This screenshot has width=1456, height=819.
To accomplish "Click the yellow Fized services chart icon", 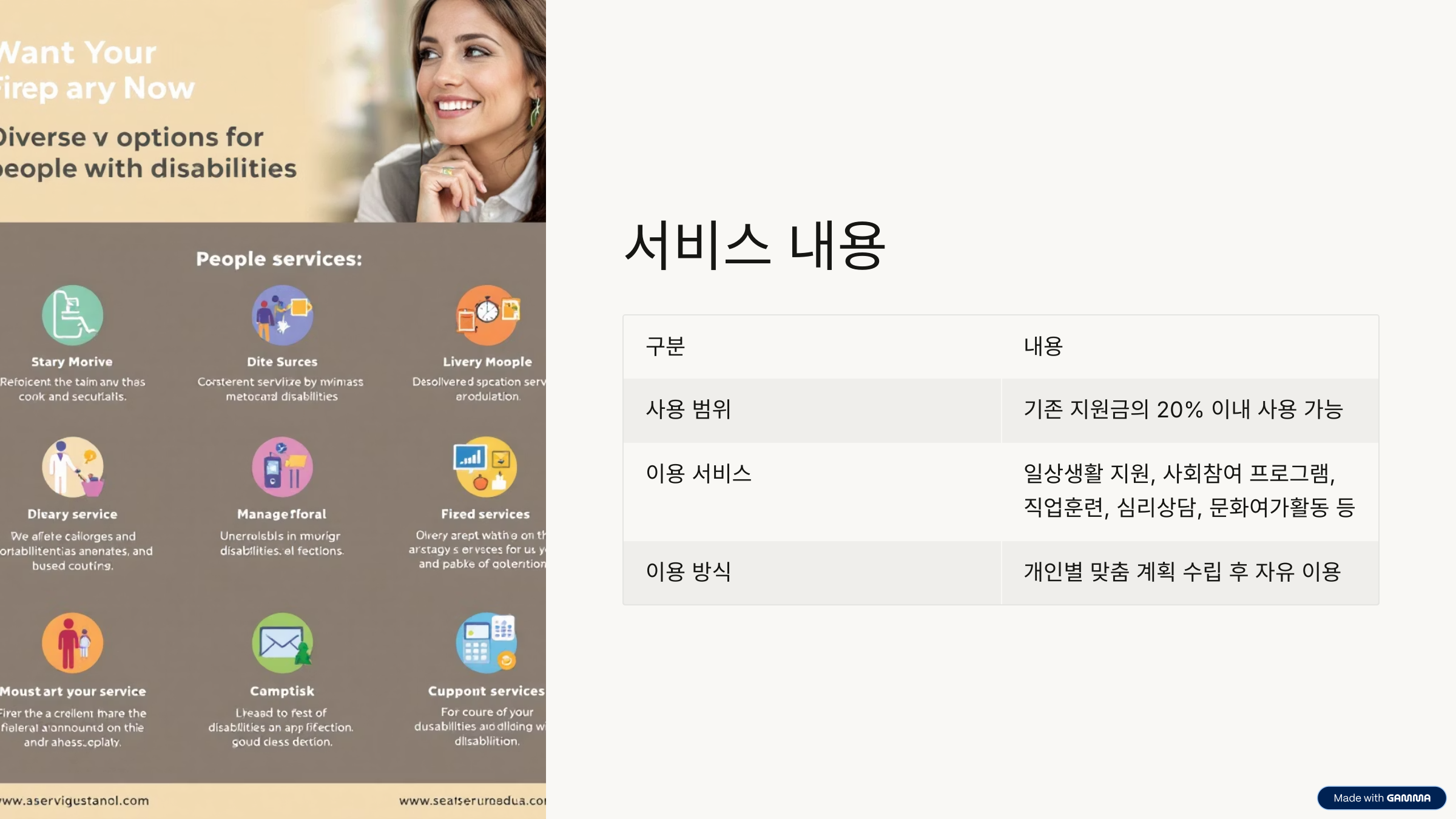I will (485, 467).
